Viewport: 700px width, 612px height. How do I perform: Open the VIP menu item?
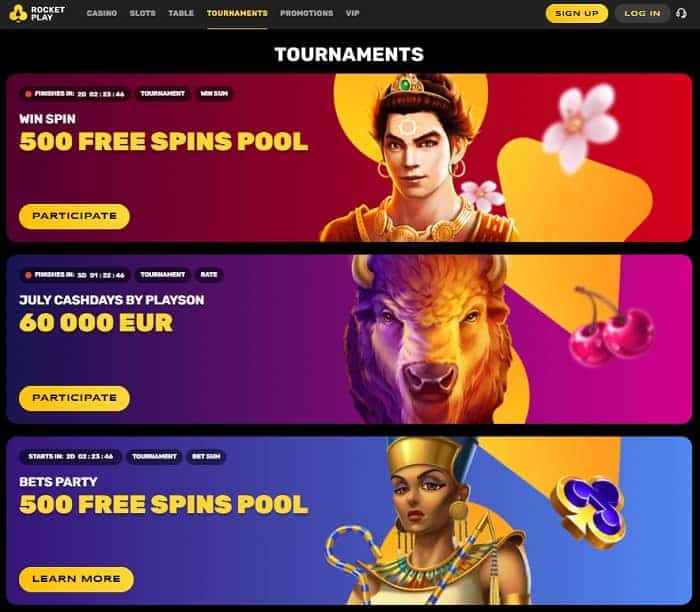pos(353,13)
